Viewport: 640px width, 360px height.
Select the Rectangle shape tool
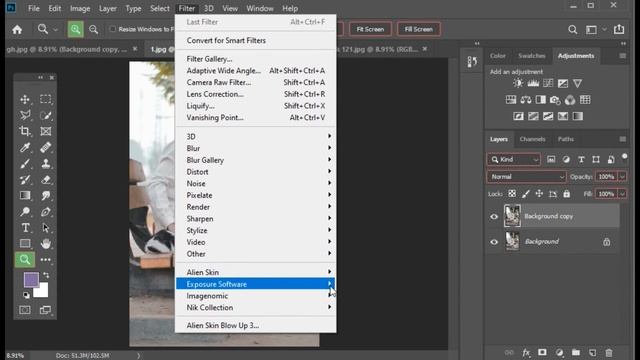pyautogui.click(x=25, y=244)
